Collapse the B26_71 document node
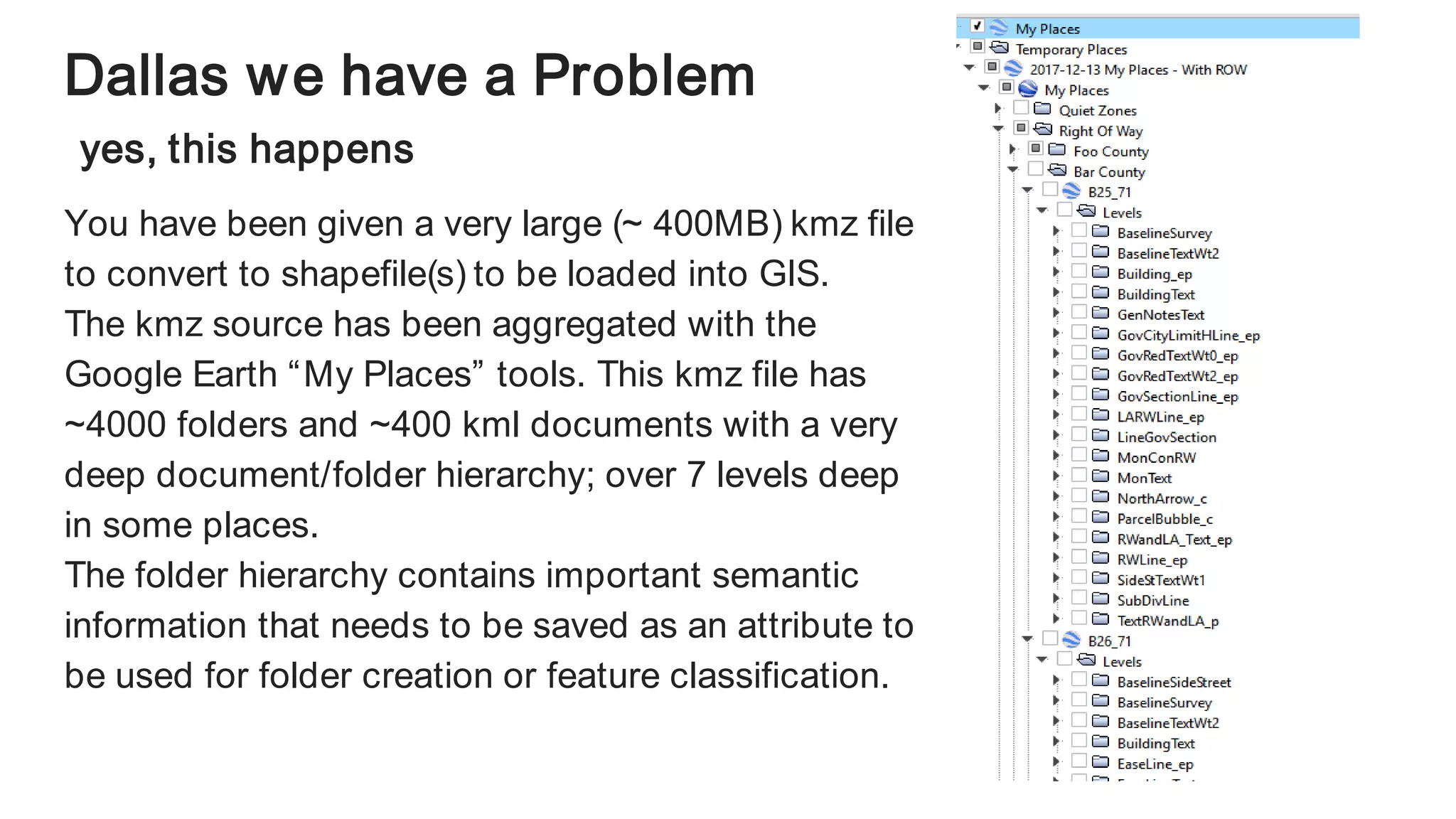Viewport: 1456px width, 819px height. click(x=1027, y=640)
